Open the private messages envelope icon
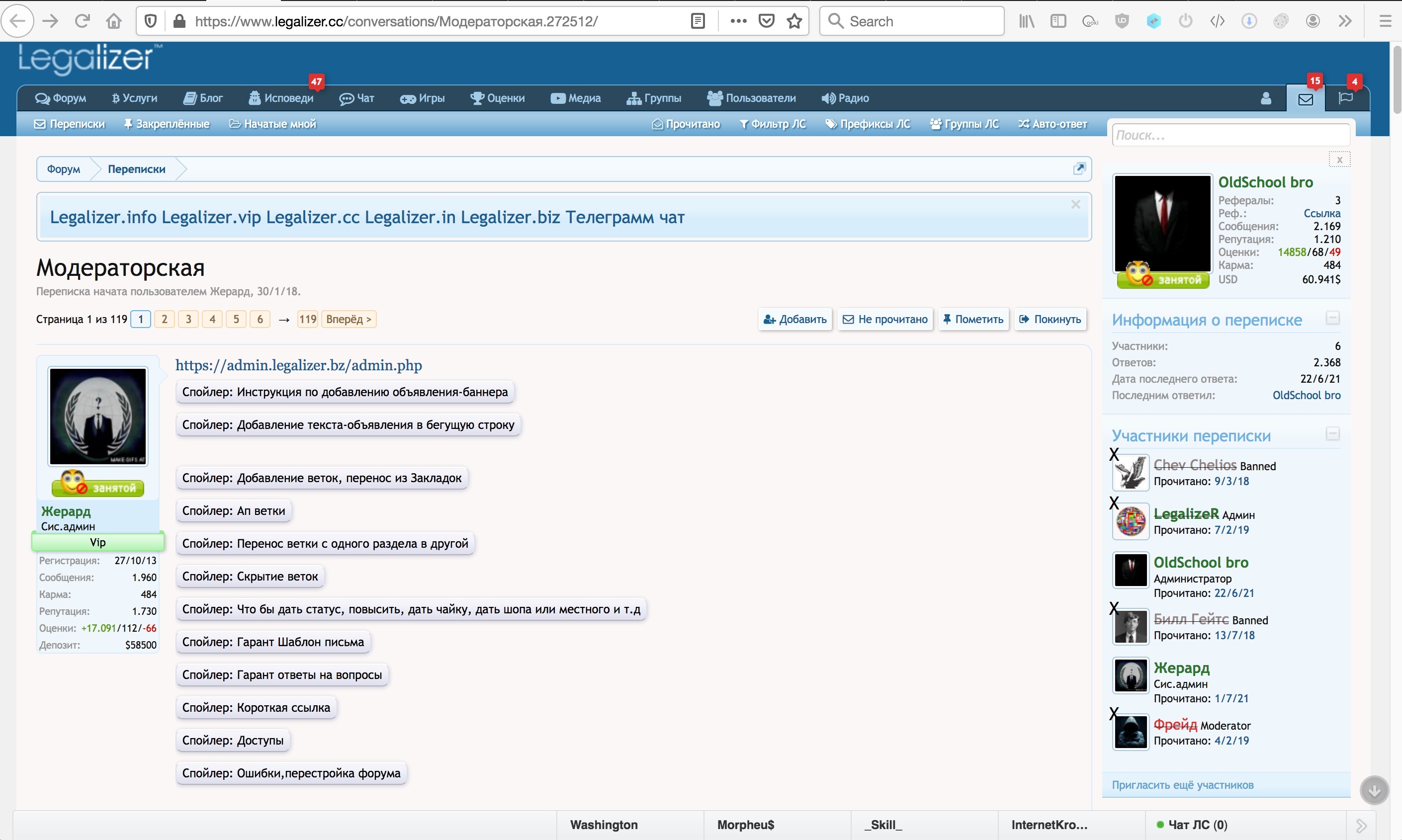Viewport: 1402px width, 840px height. 1305,99
